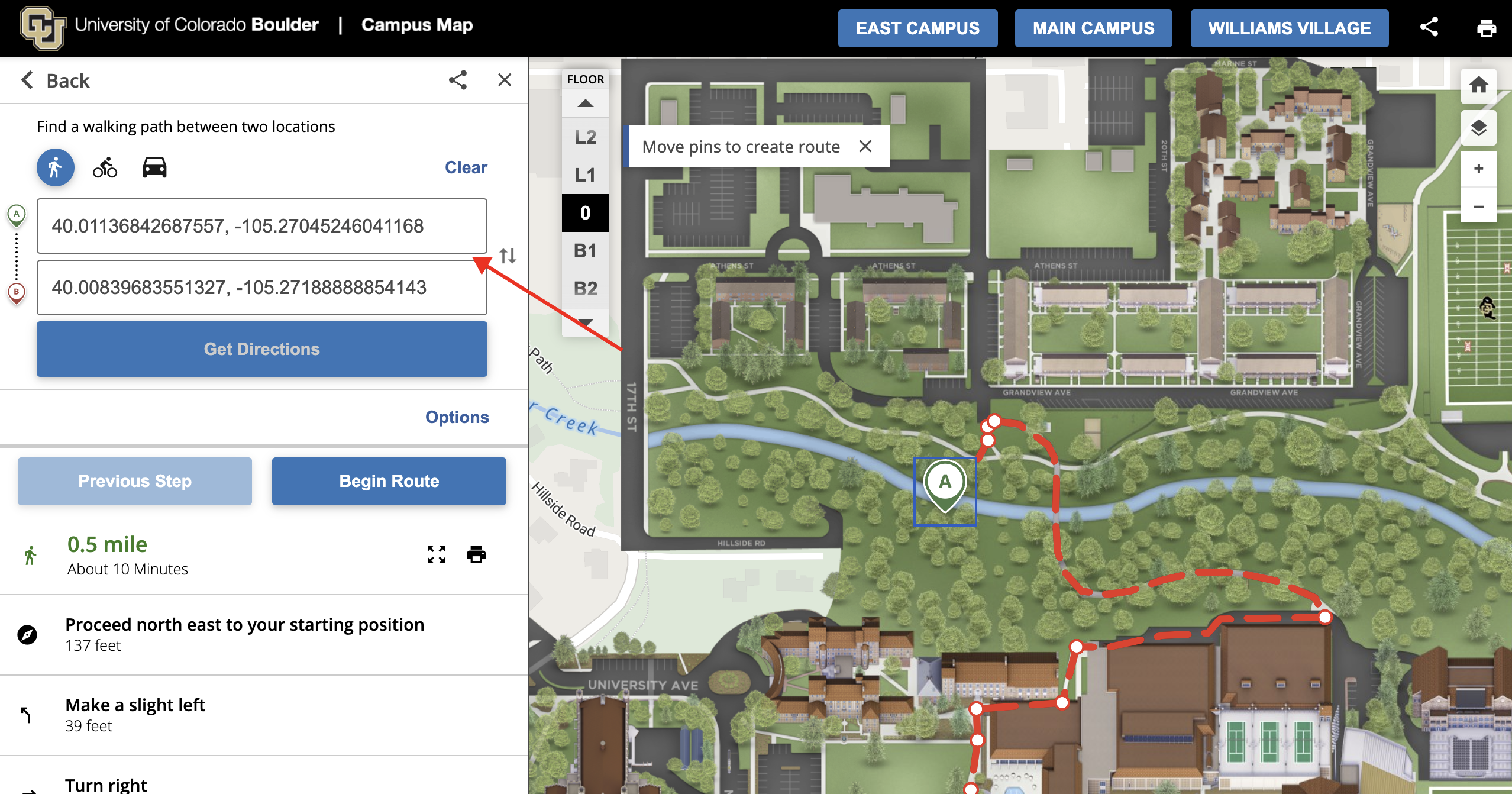Select the car driving mode icon
This screenshot has height=794, width=1512.
coord(154,167)
